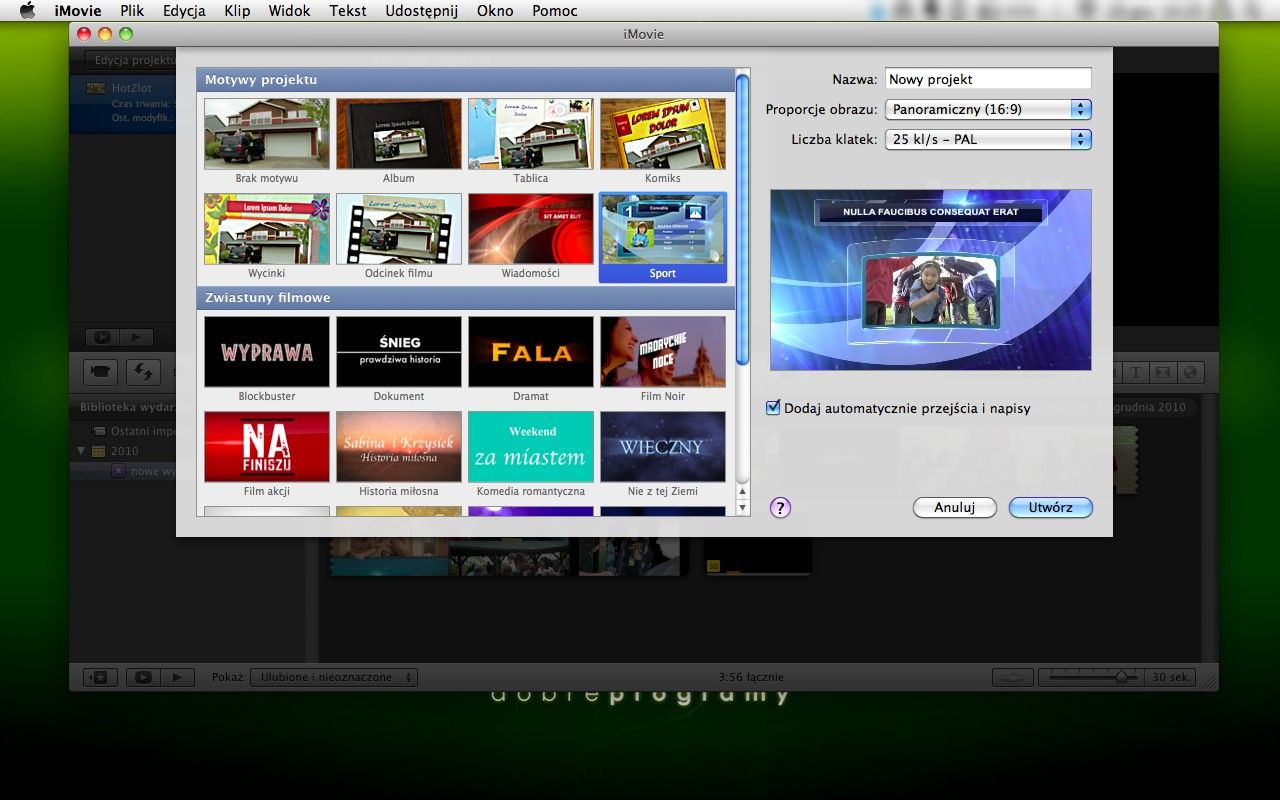Click the Anuluj button
1280x800 pixels.
[954, 507]
